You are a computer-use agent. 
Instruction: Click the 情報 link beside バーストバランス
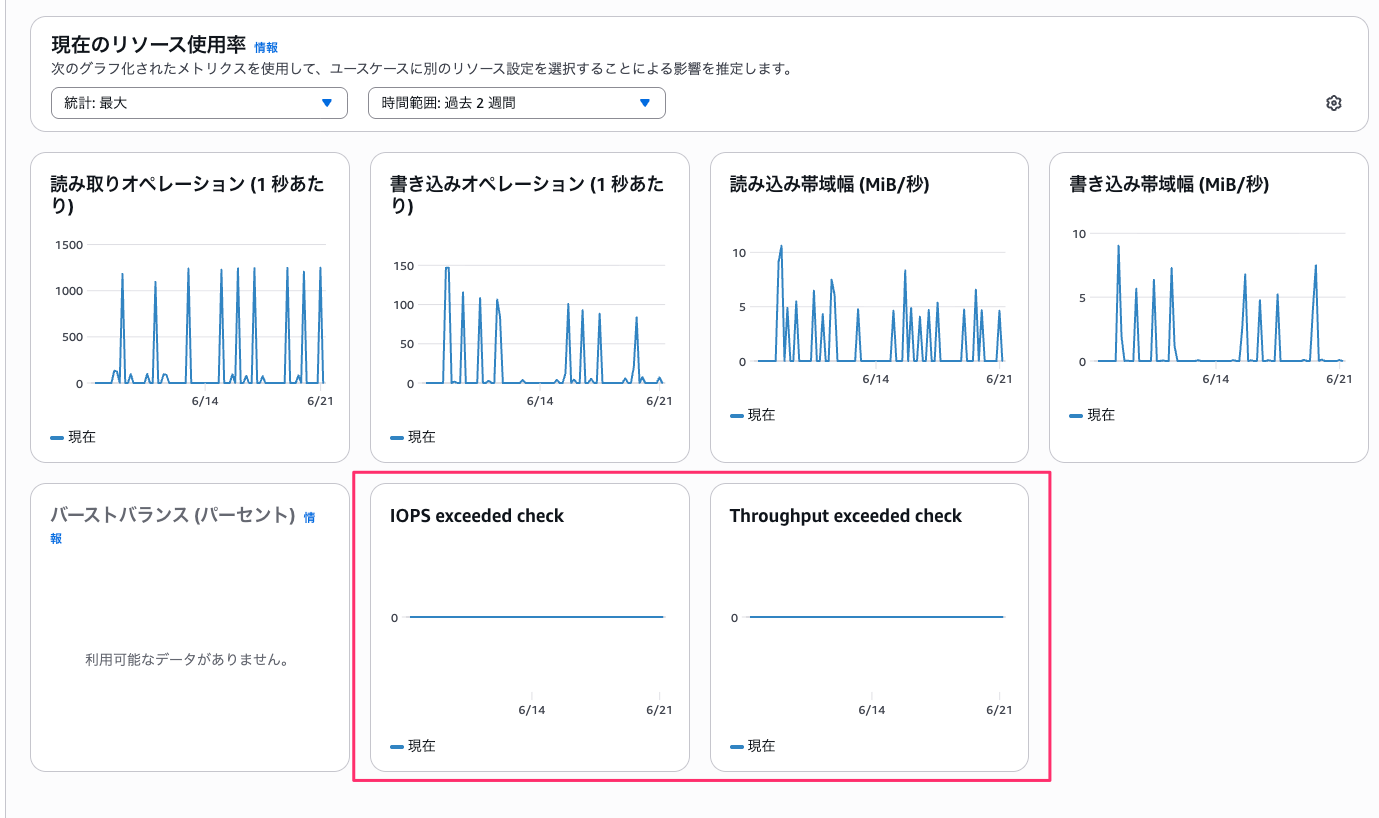tap(309, 518)
